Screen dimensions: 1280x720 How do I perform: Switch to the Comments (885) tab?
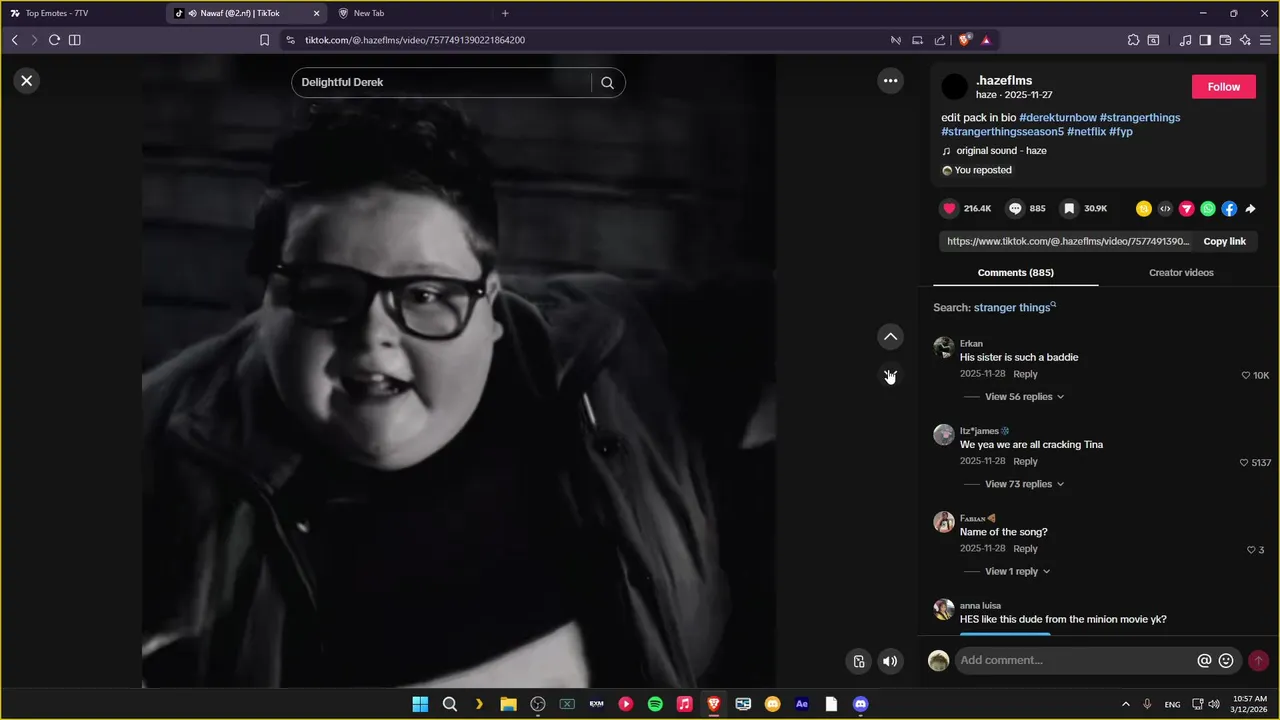1015,272
